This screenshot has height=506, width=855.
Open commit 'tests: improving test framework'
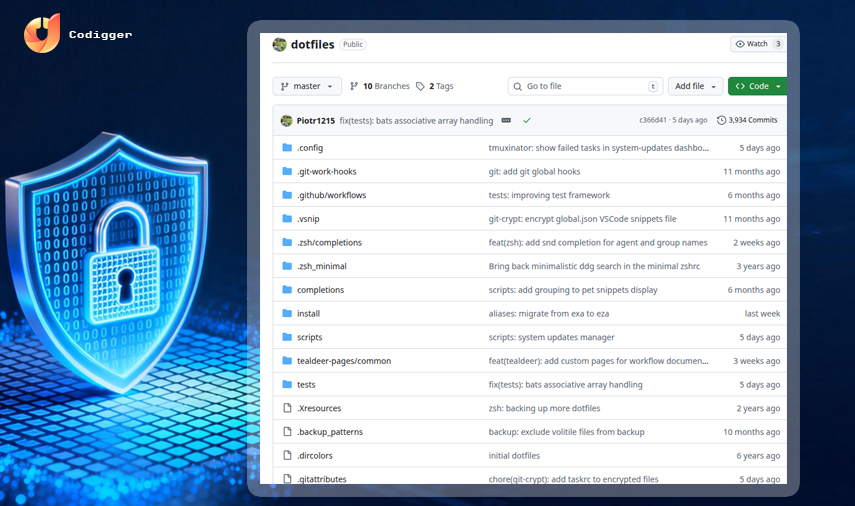[549, 195]
